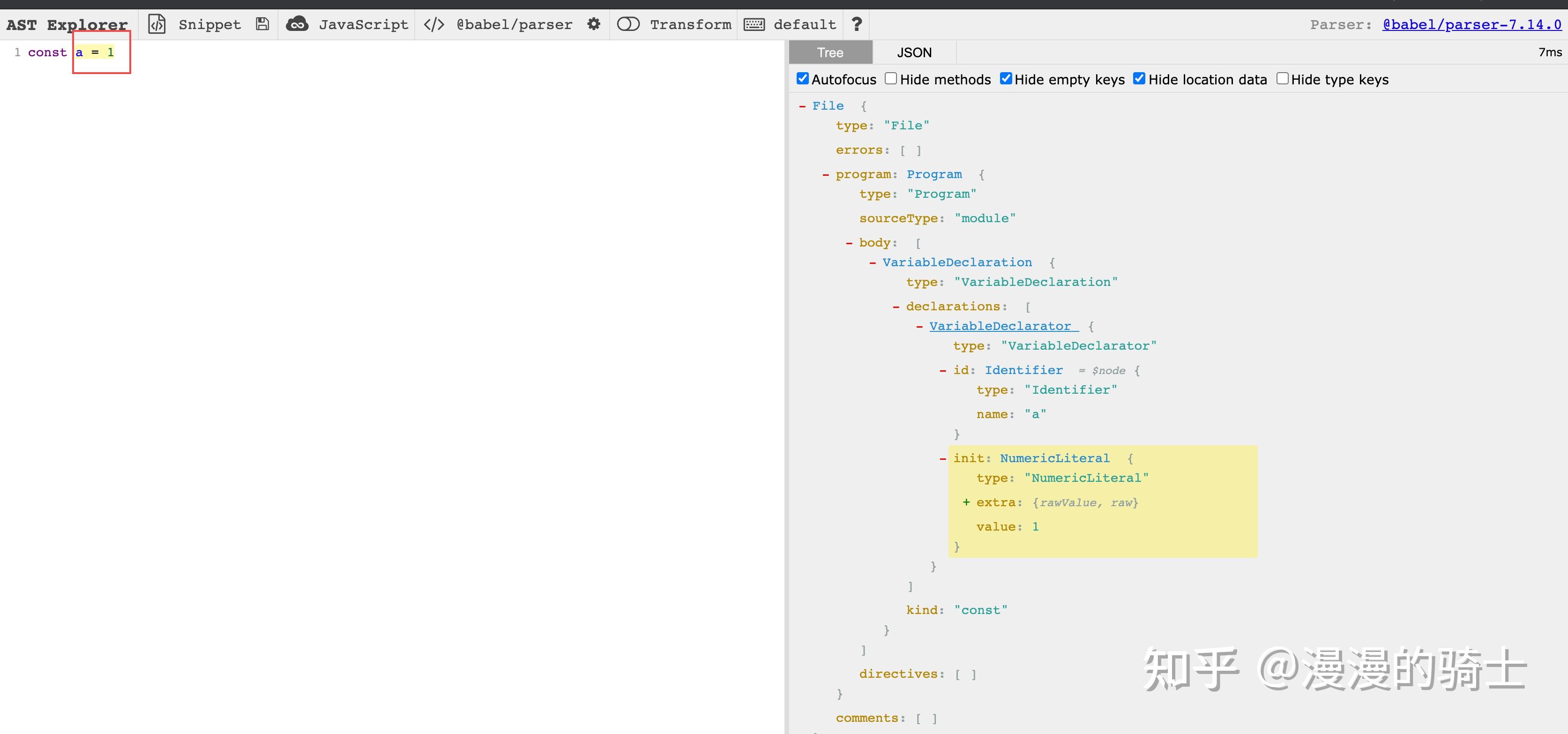Enable the Hide methods checkbox
Image resolution: width=1568 pixels, height=734 pixels.
891,79
